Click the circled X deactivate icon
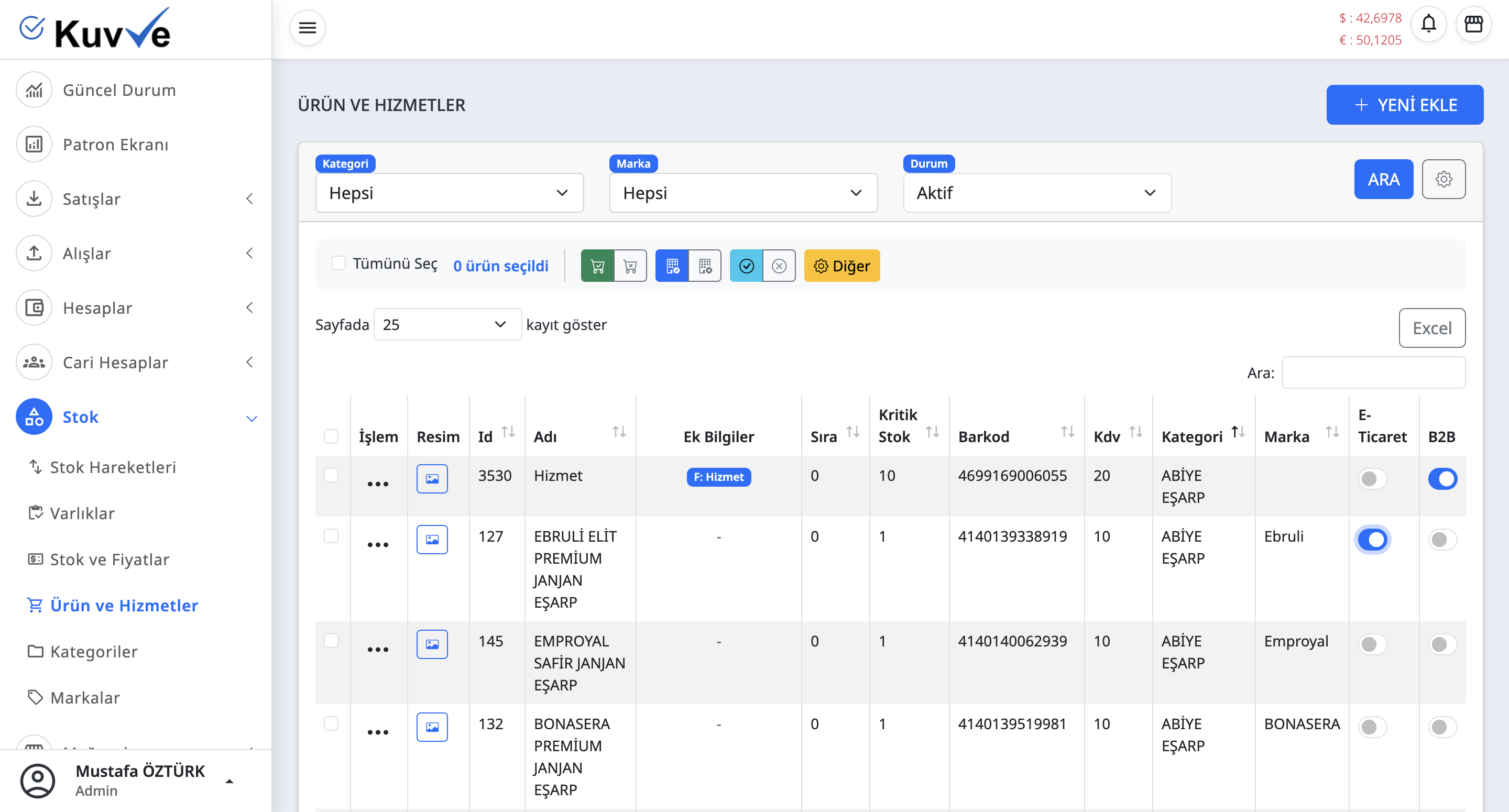 (779, 266)
